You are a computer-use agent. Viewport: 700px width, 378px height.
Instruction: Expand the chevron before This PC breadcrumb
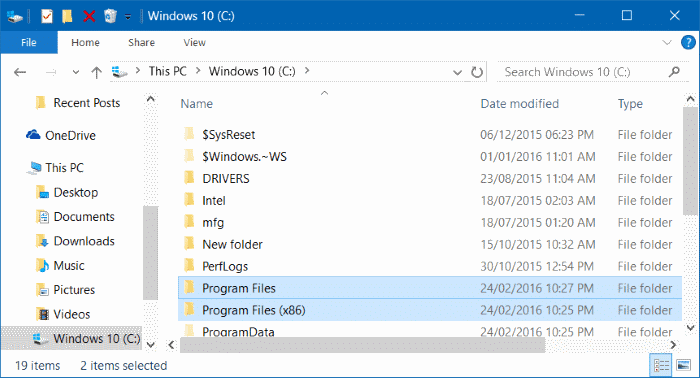[x=138, y=71]
